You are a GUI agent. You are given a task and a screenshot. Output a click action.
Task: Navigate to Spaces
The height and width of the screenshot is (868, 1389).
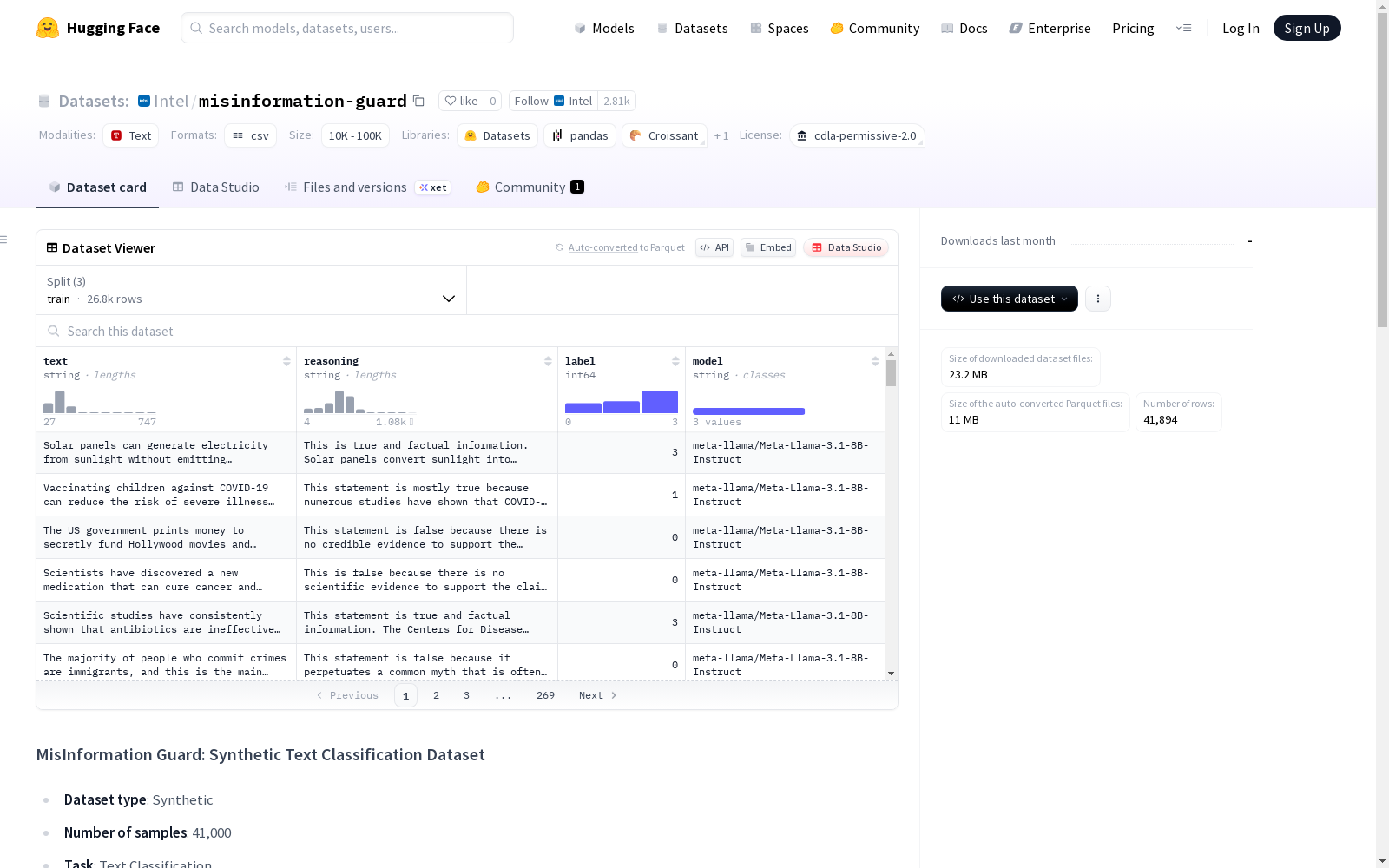(780, 28)
